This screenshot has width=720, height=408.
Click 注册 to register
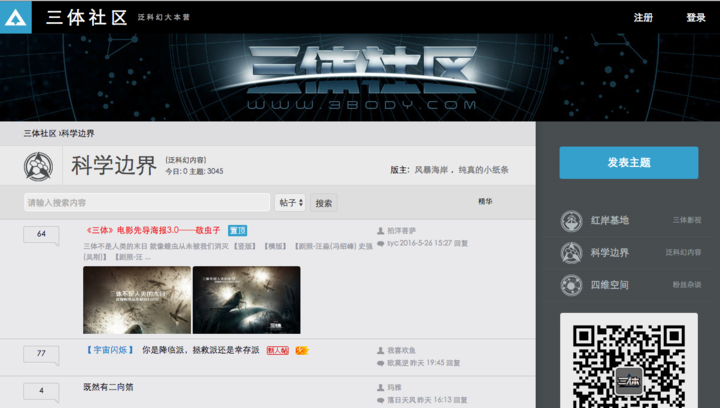643,17
